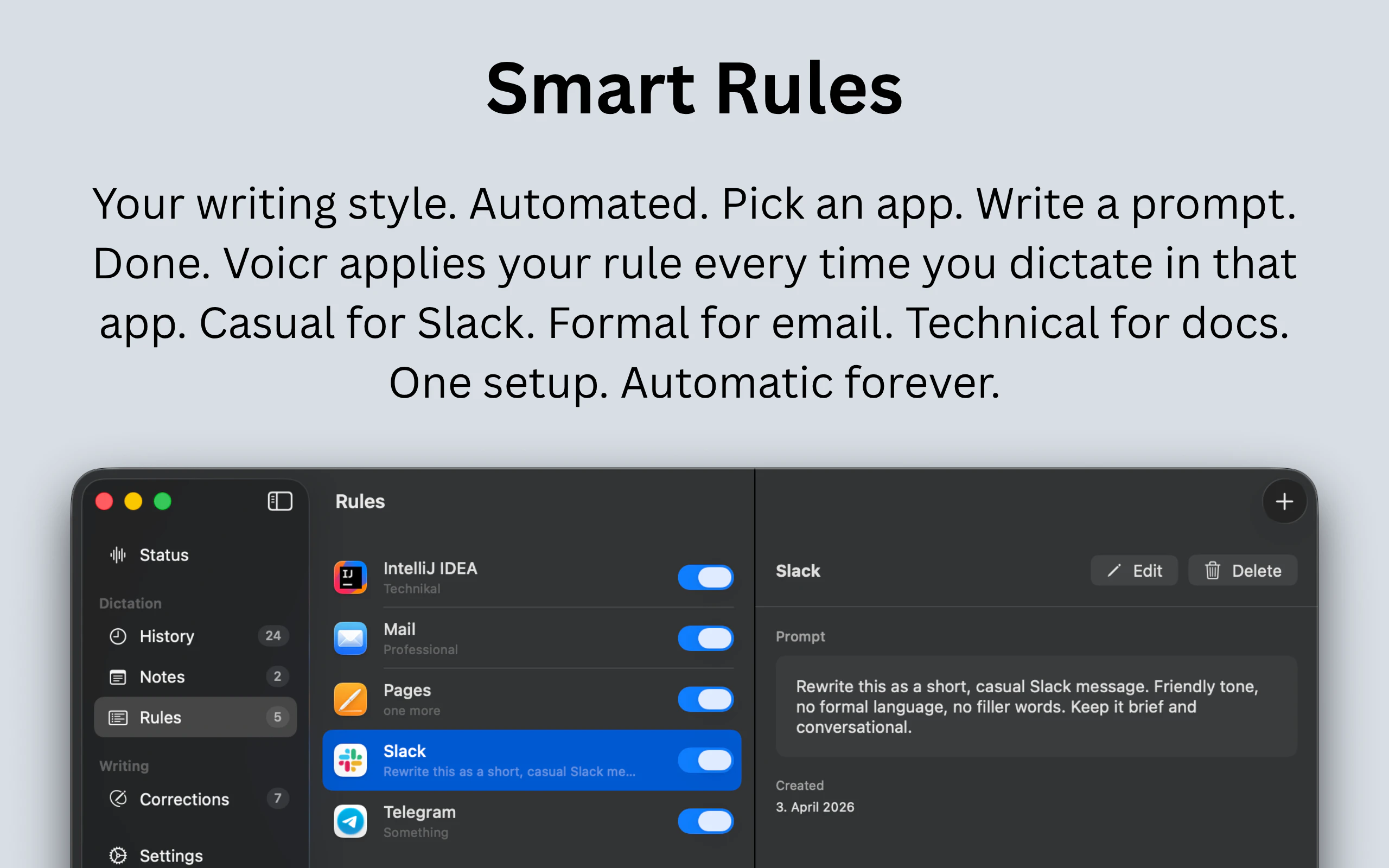Click the Slack prompt text box
1389x868 pixels.
(1035, 706)
